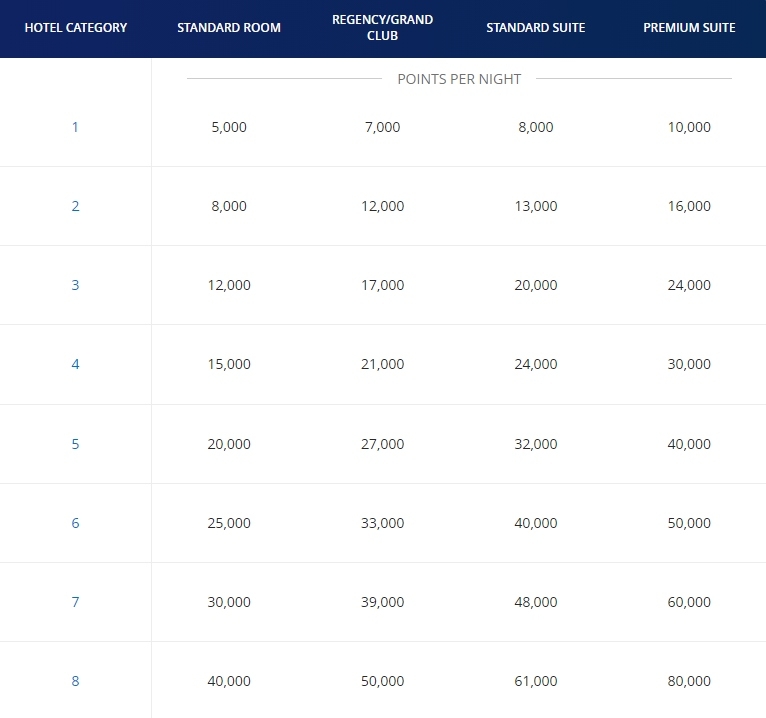Select category 2 Regency/Grand Club value 12,000
766x718 pixels.
383,206
